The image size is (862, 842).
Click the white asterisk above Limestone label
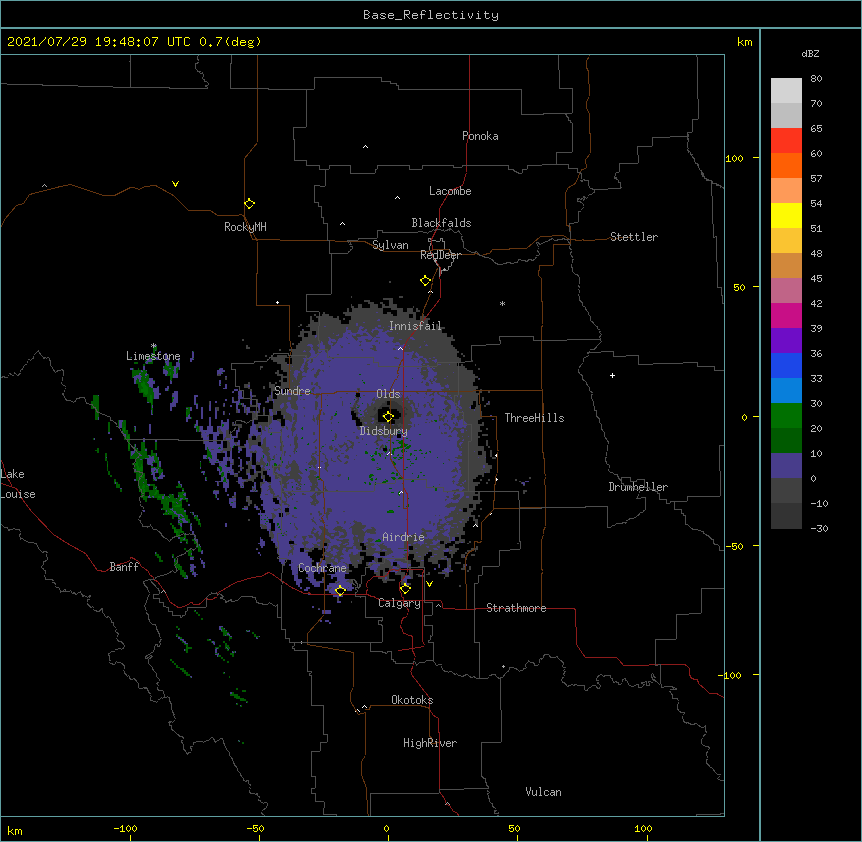pyautogui.click(x=154, y=346)
